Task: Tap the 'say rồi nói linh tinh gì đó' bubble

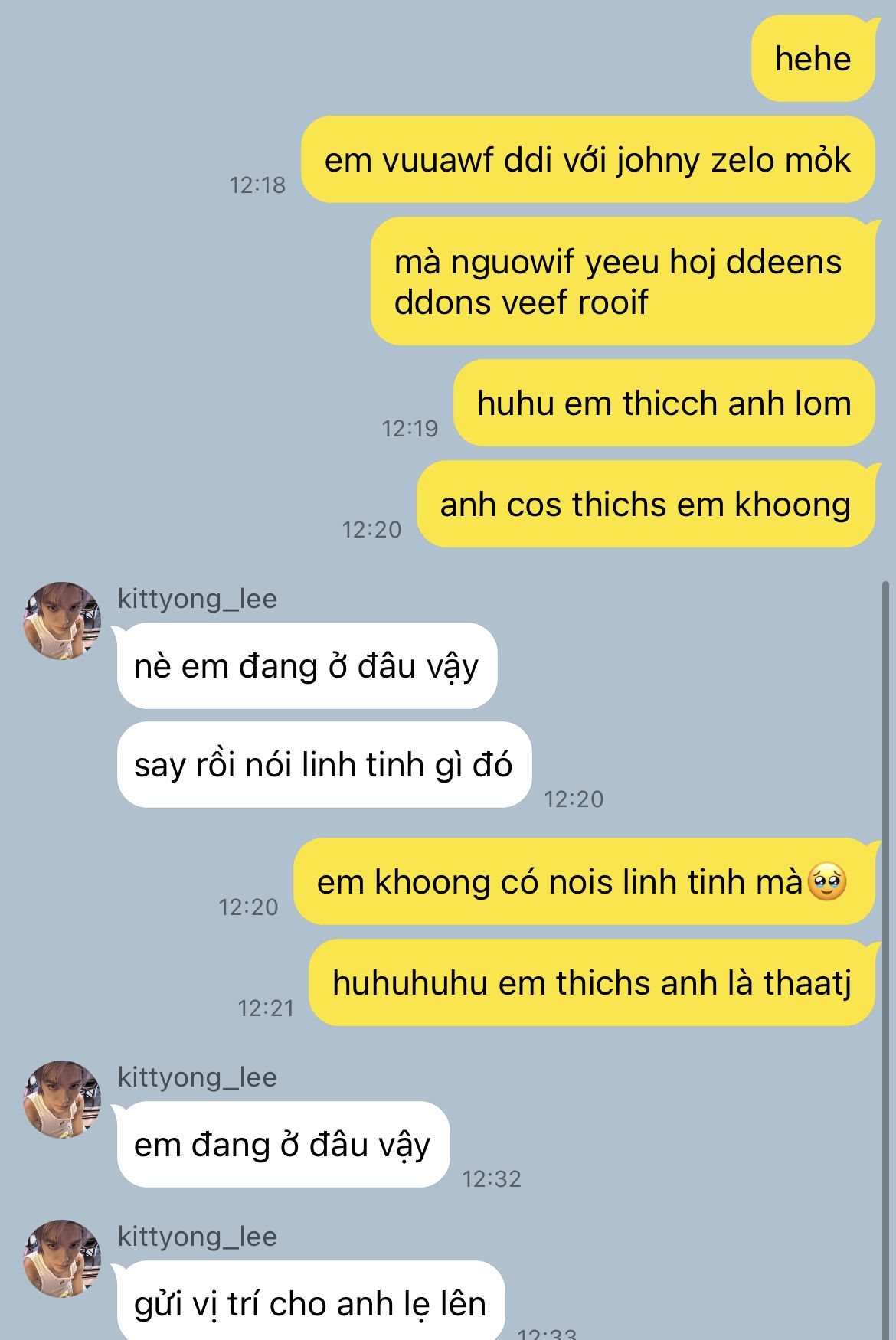Action: click(x=324, y=765)
